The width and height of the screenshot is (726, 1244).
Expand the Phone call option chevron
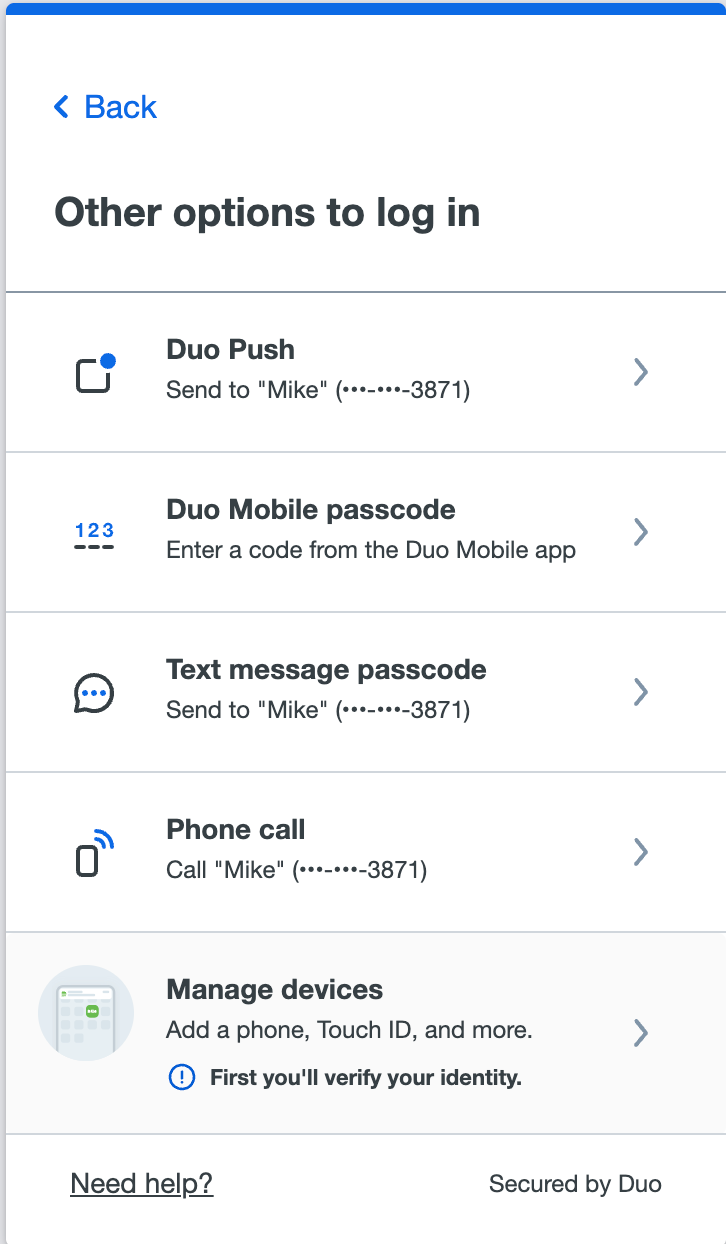point(641,852)
